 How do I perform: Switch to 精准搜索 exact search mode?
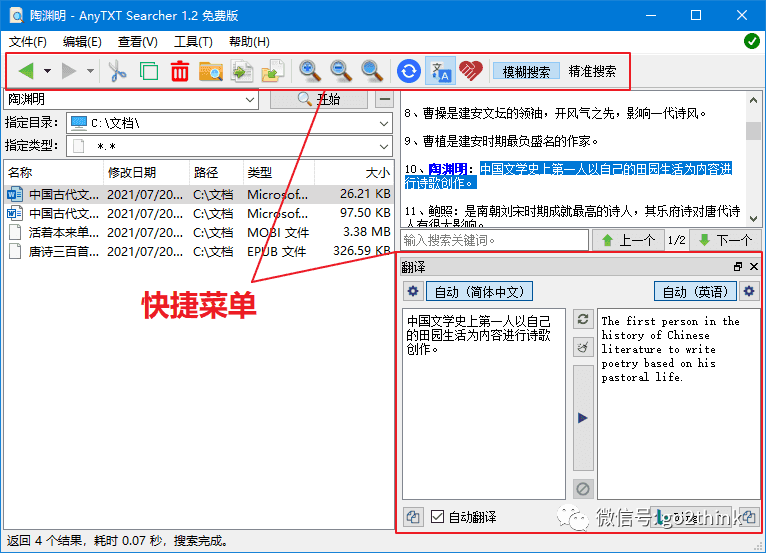[x=592, y=71]
